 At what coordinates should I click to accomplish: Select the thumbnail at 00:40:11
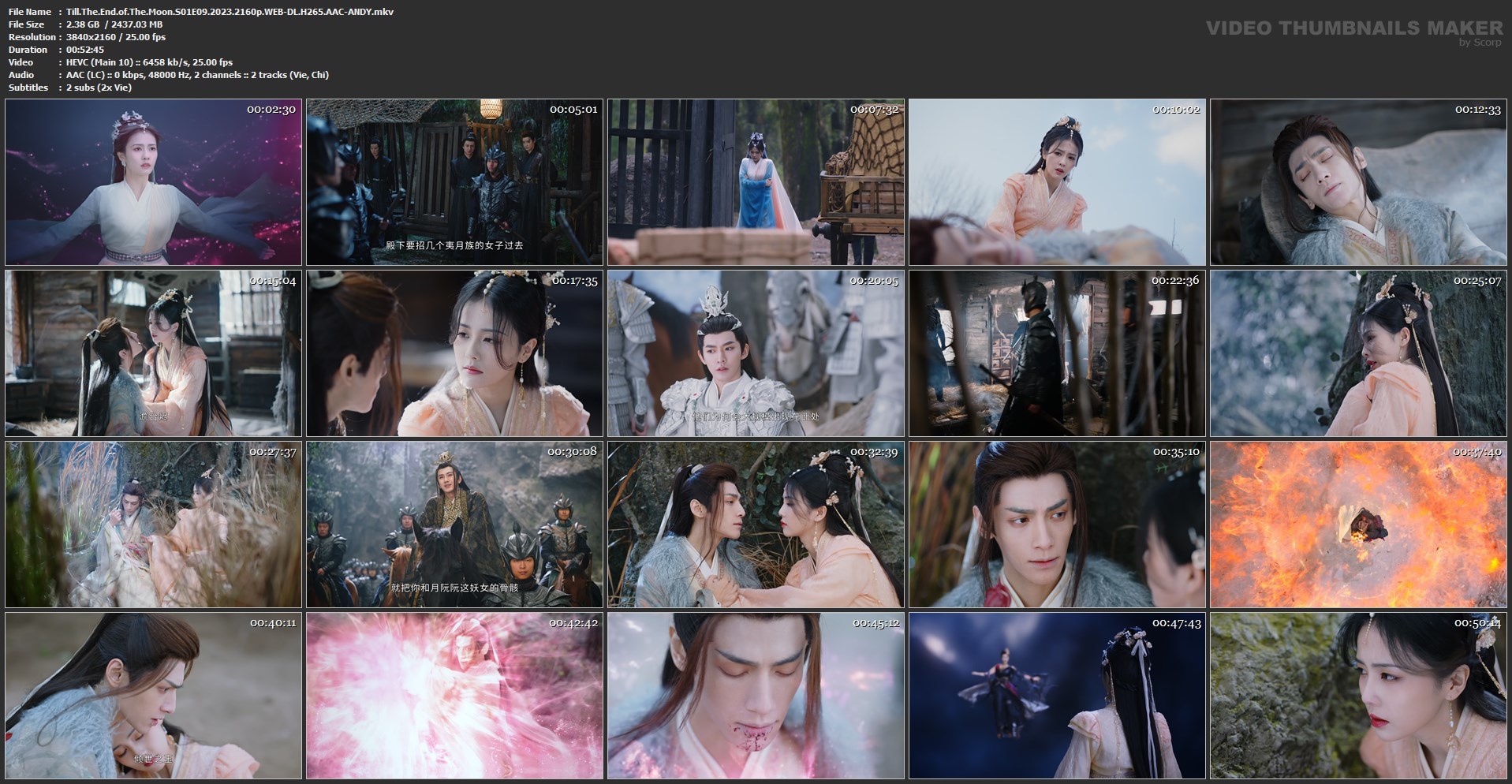154,696
